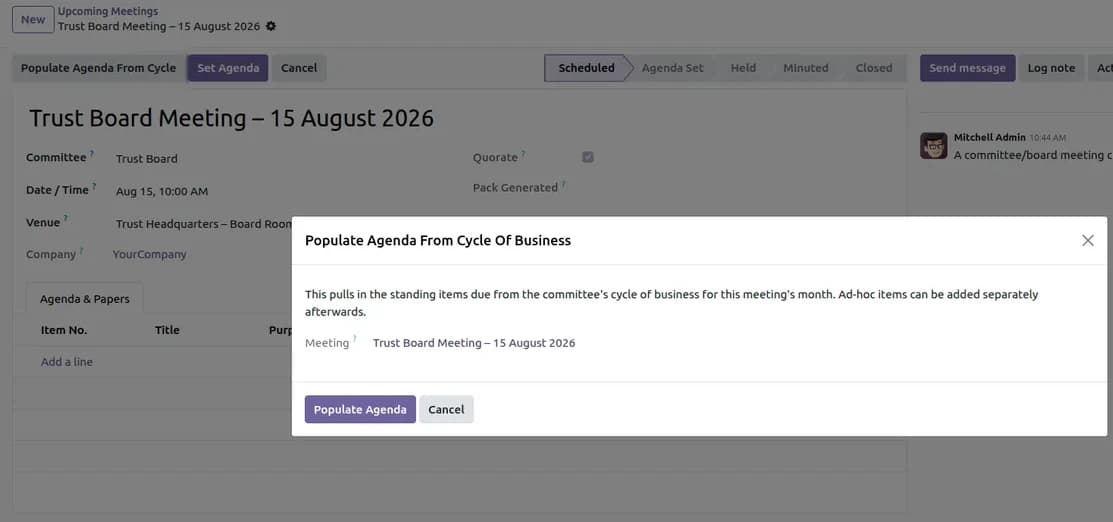Click the 10:44 AM message timestamp
Image resolution: width=1113 pixels, height=522 pixels.
click(1048, 138)
